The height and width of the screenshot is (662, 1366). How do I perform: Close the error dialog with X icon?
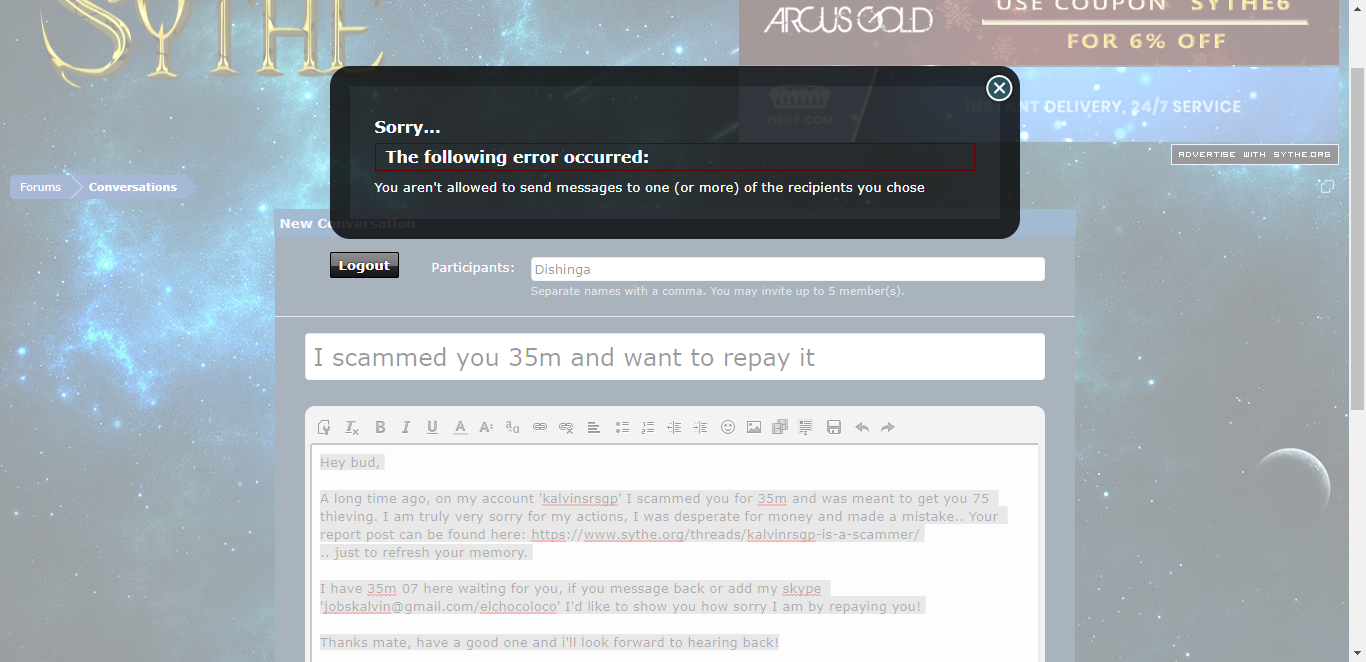(x=999, y=88)
